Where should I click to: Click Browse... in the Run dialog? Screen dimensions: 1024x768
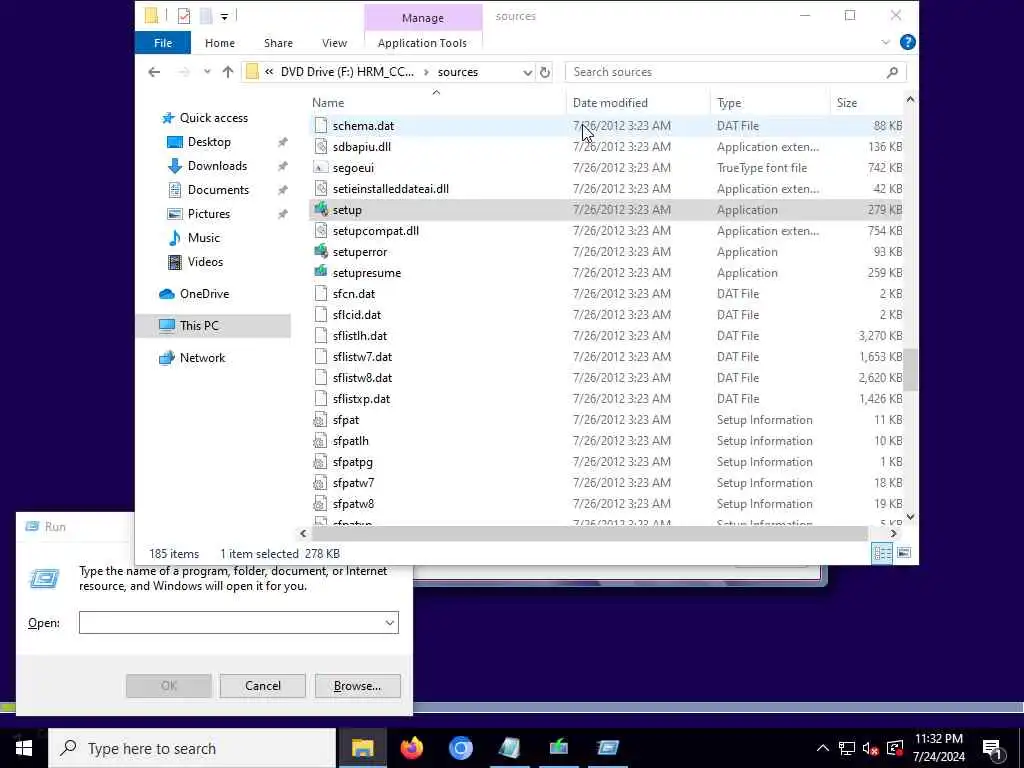pos(357,686)
